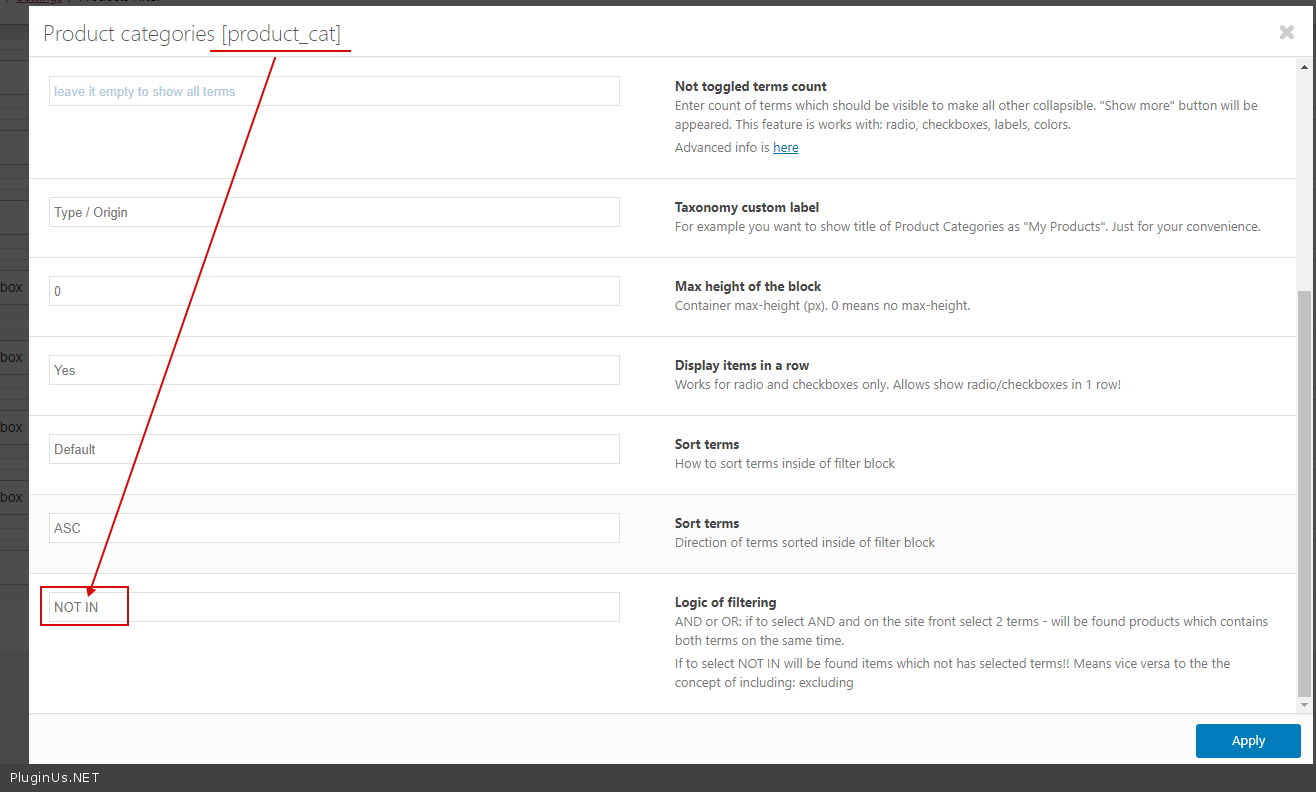Open the Display items in a row dropdown
Image resolution: width=1316 pixels, height=792 pixels.
click(x=334, y=370)
